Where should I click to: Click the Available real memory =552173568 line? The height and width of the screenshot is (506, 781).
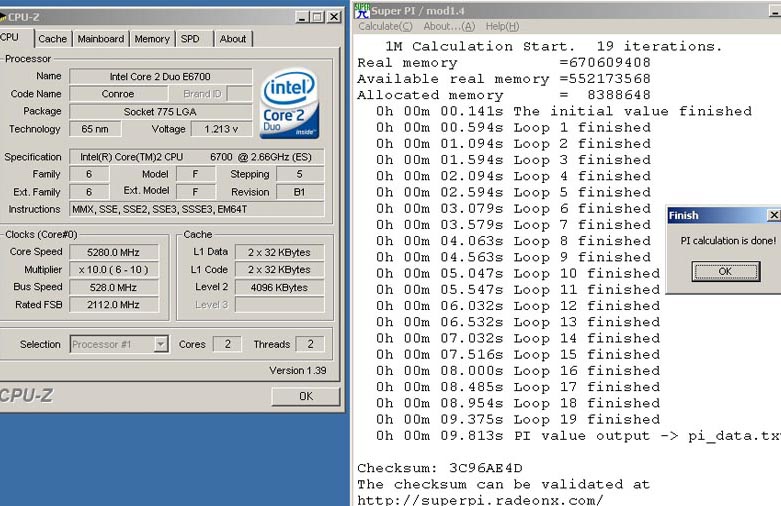[504, 79]
